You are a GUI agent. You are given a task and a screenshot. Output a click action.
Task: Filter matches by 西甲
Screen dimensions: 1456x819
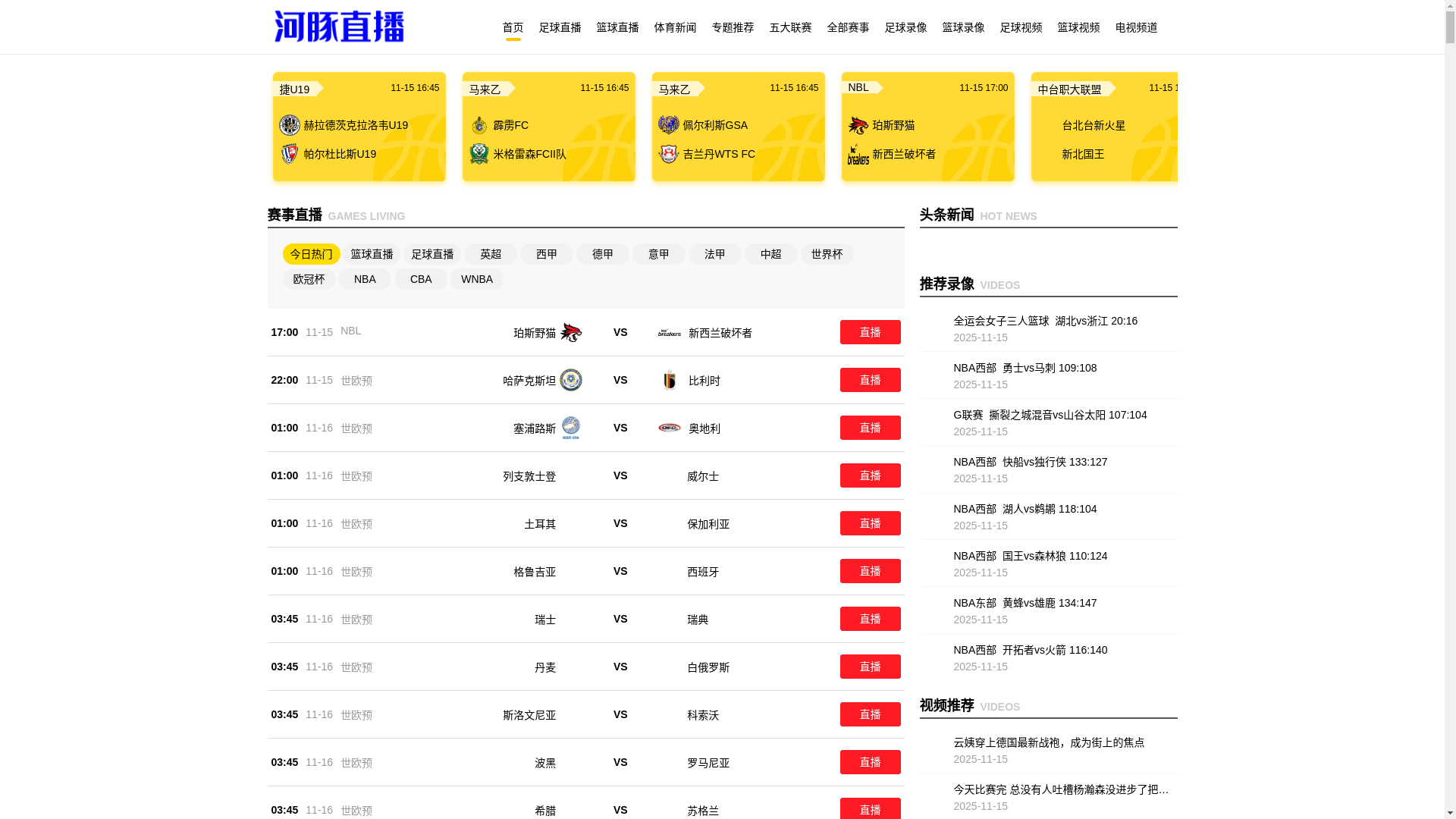pos(547,254)
